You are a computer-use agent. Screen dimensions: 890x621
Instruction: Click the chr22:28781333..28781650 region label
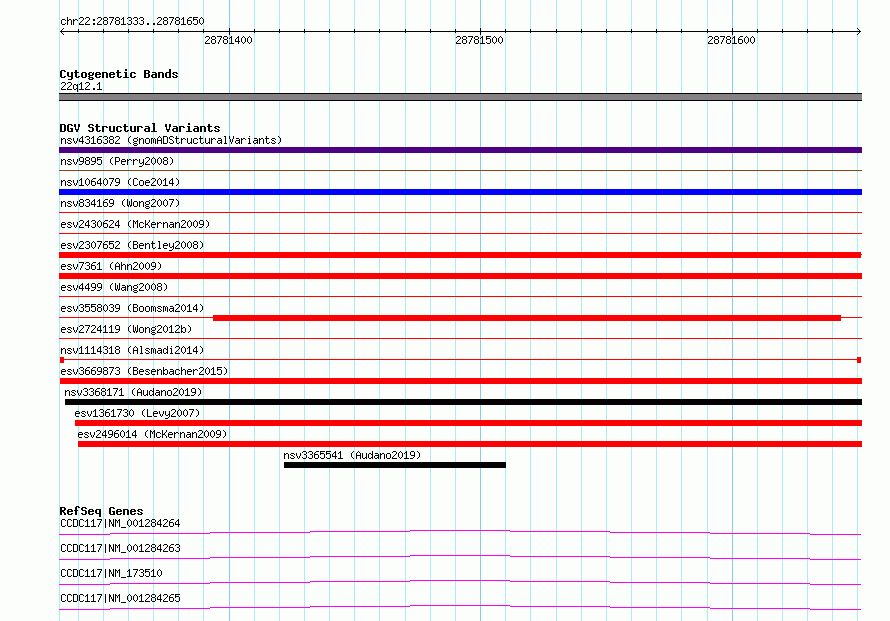132,21
